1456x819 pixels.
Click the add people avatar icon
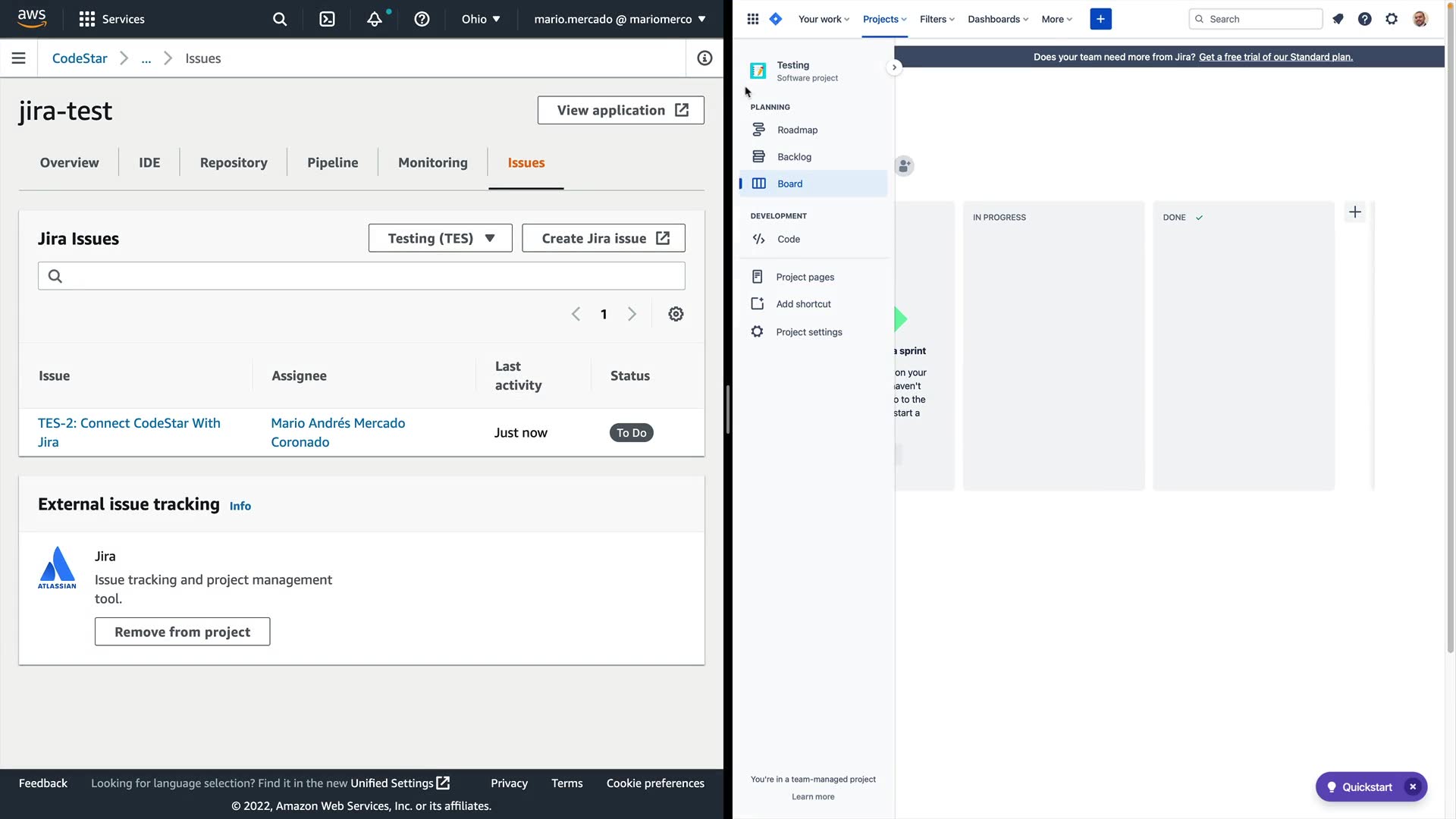tap(904, 166)
